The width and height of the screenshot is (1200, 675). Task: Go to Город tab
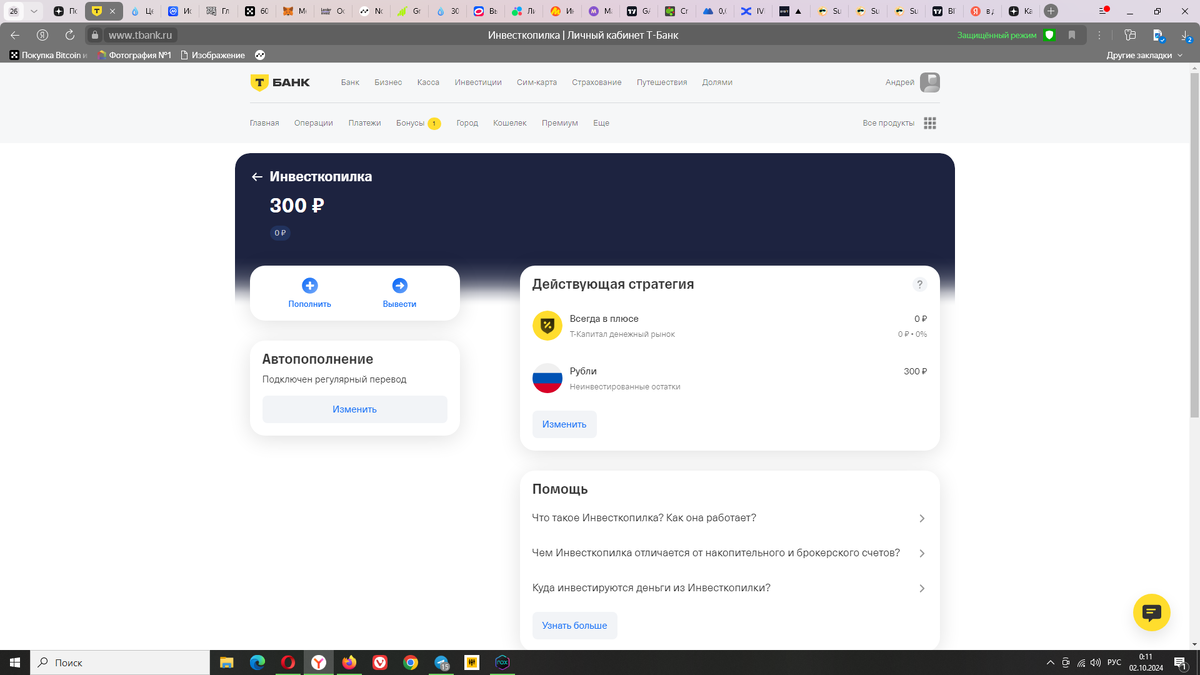tap(467, 123)
